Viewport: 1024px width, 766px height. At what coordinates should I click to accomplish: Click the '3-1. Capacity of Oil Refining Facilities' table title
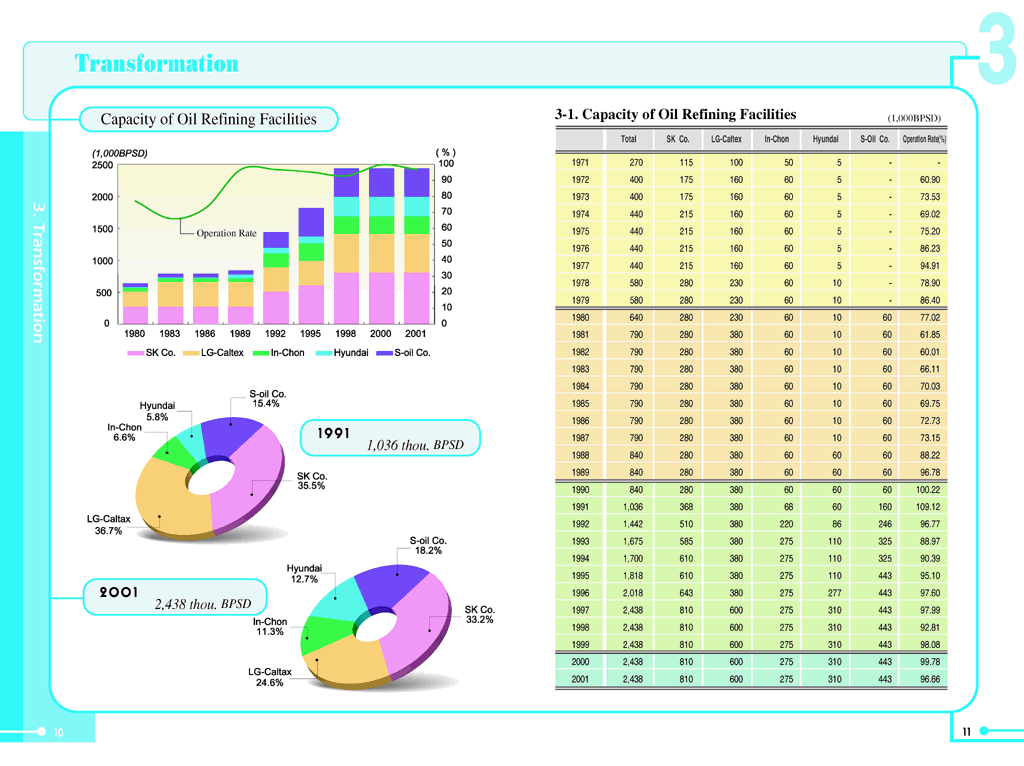pos(675,114)
